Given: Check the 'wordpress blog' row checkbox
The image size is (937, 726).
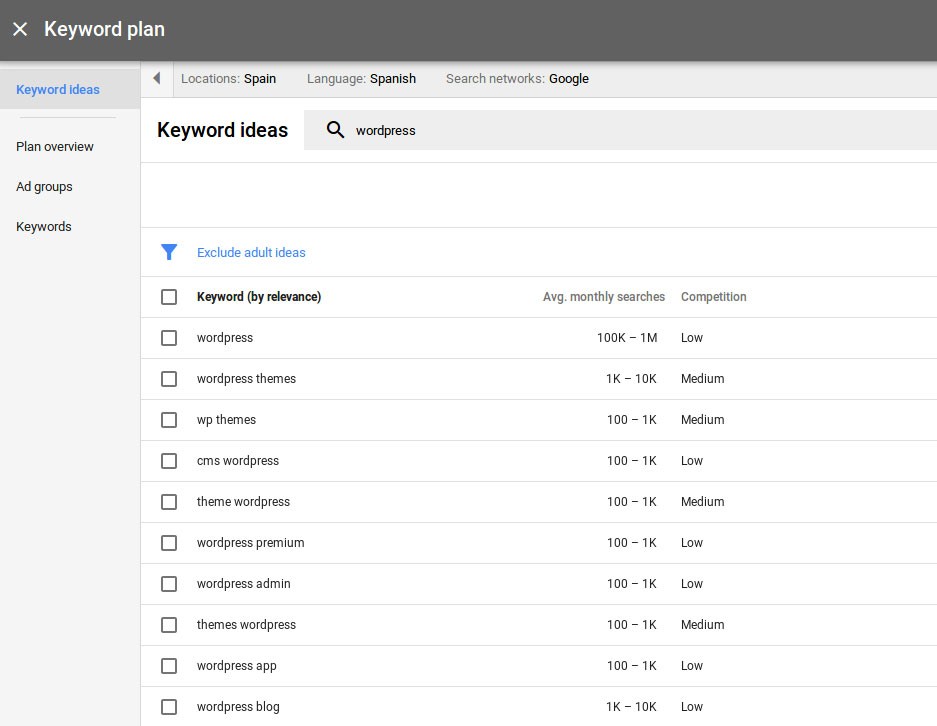Looking at the screenshot, I should click(169, 707).
